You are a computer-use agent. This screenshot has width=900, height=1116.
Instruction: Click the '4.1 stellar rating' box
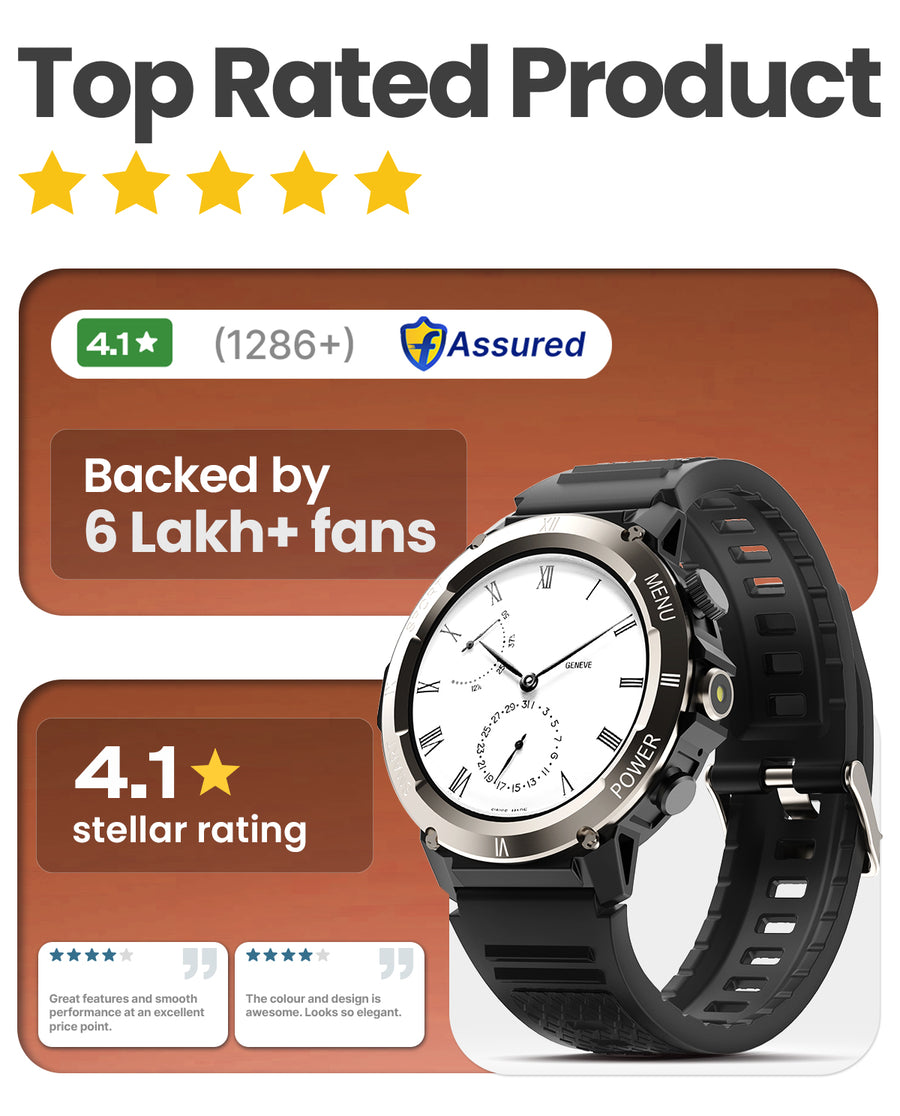204,795
